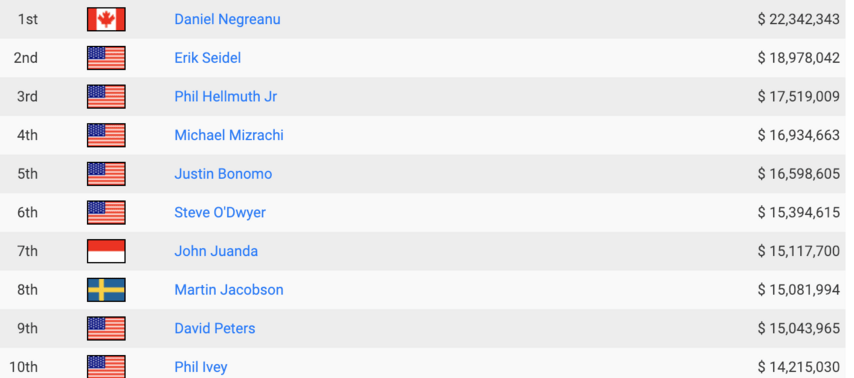Select the US flag in Steve O'Dwyer's row
The height and width of the screenshot is (378, 854).
pos(106,212)
